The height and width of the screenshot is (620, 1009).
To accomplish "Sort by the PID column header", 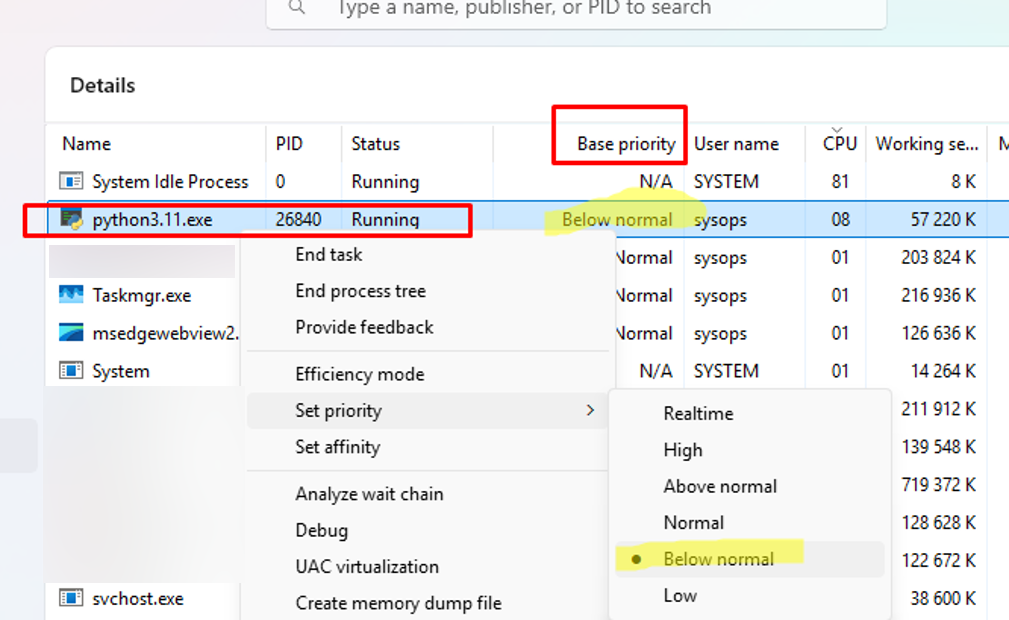I will pyautogui.click(x=289, y=144).
